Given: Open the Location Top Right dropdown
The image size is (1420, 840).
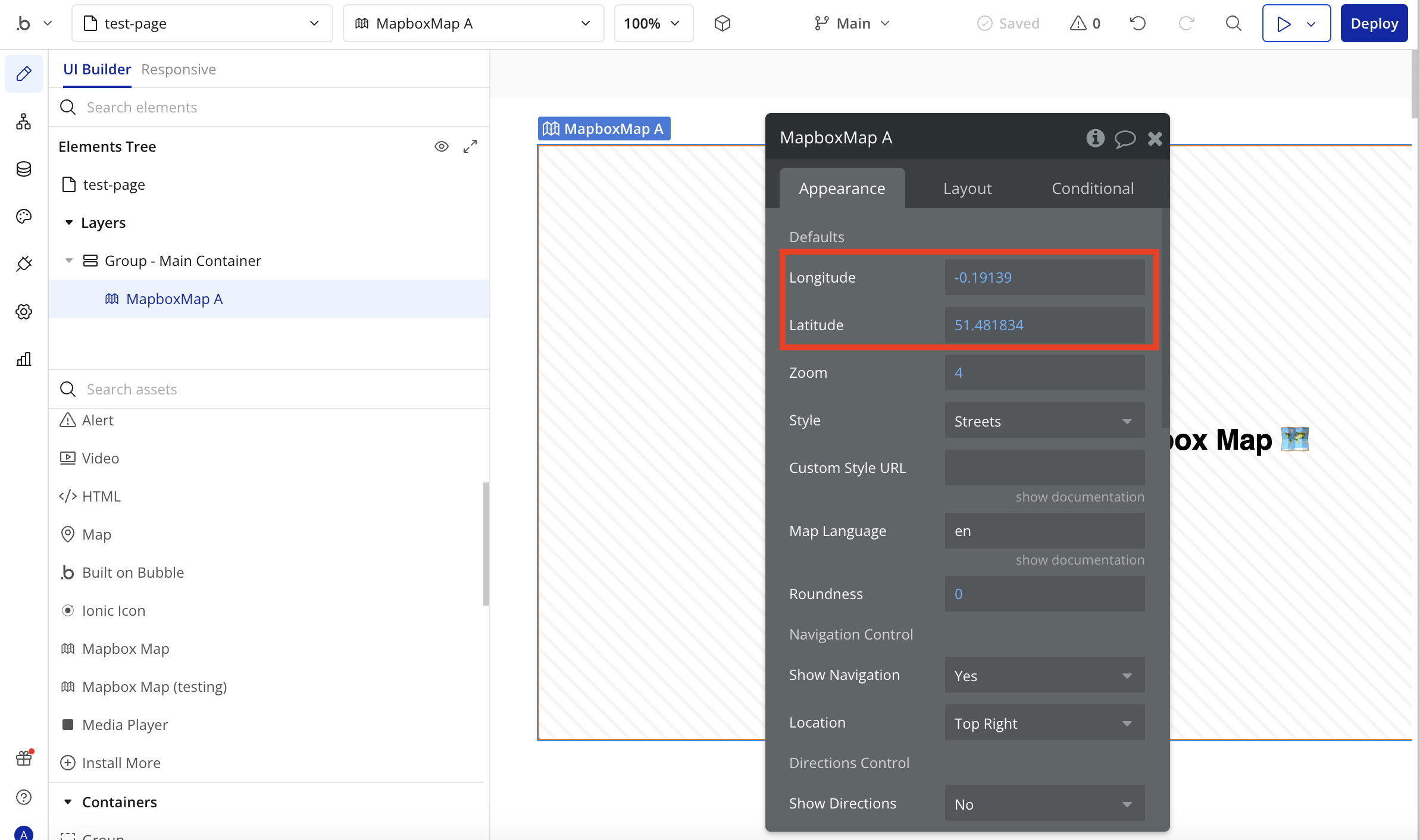Looking at the screenshot, I should pos(1044,723).
